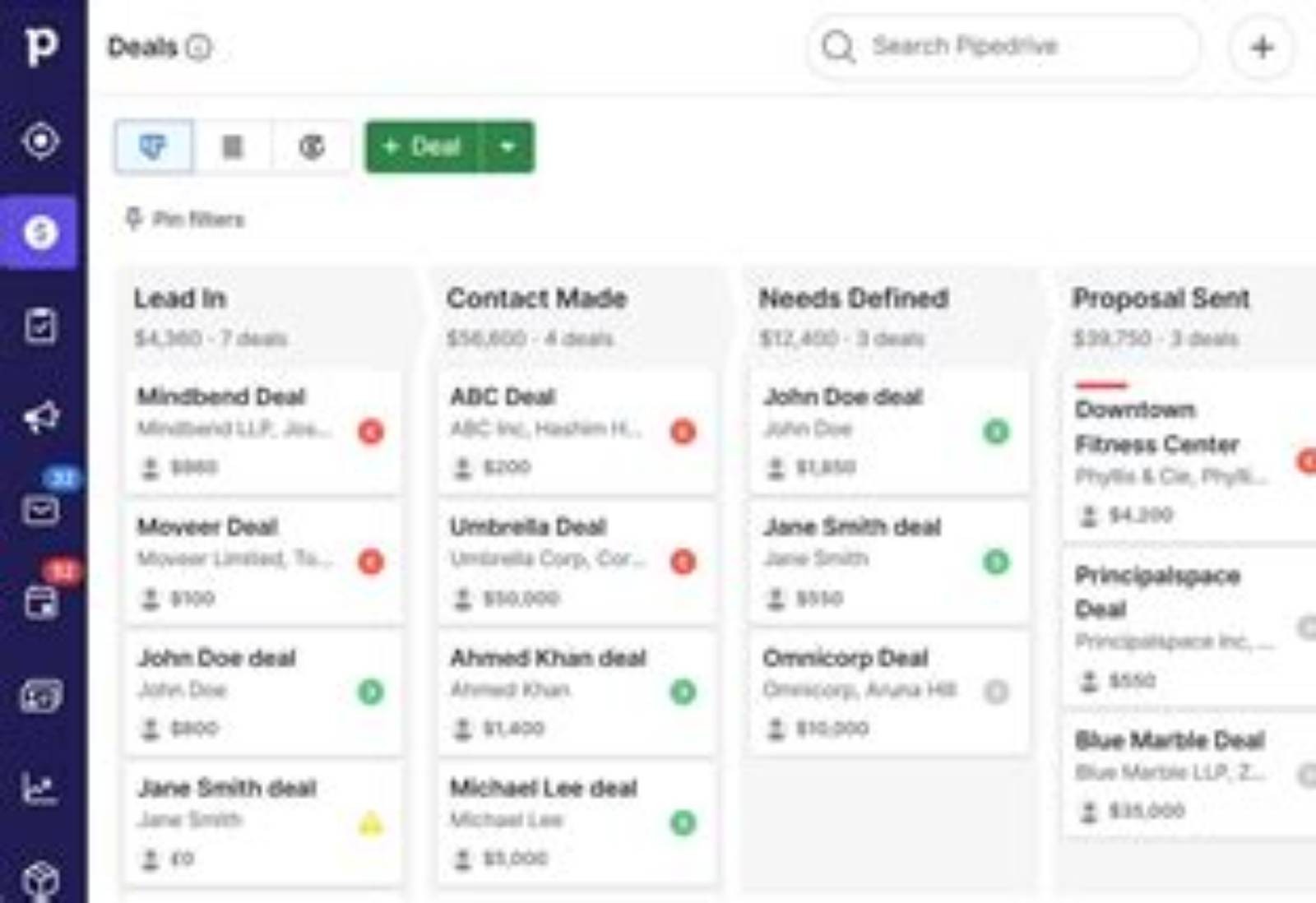This screenshot has height=903, width=1316.
Task: Click the red activity icon on Mindbend Deal
Action: click(371, 432)
